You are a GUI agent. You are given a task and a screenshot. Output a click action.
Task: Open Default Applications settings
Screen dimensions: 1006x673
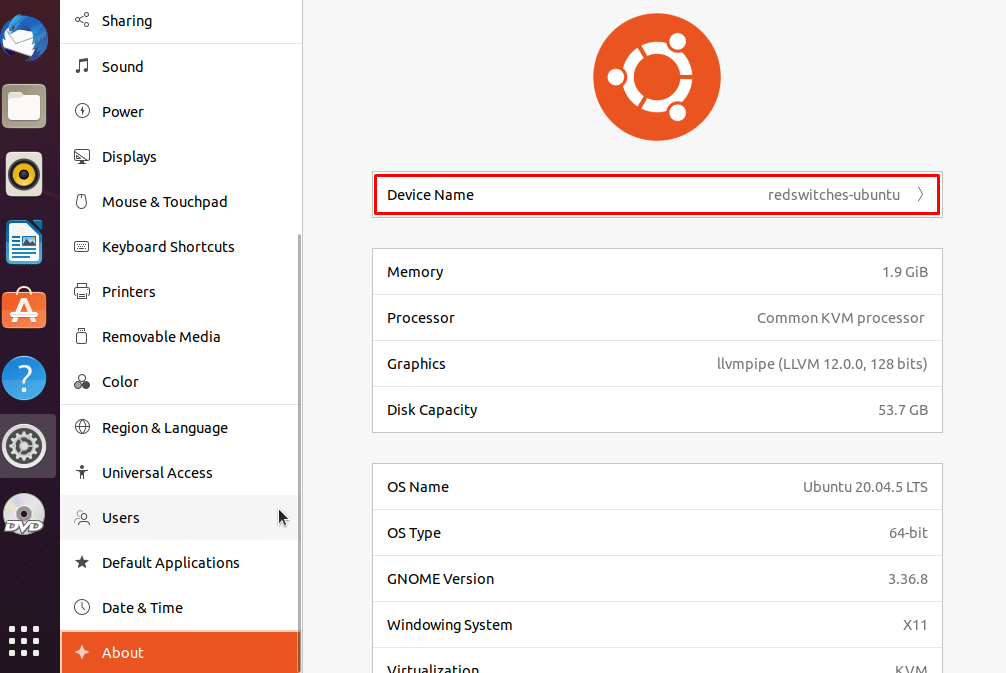[181, 562]
